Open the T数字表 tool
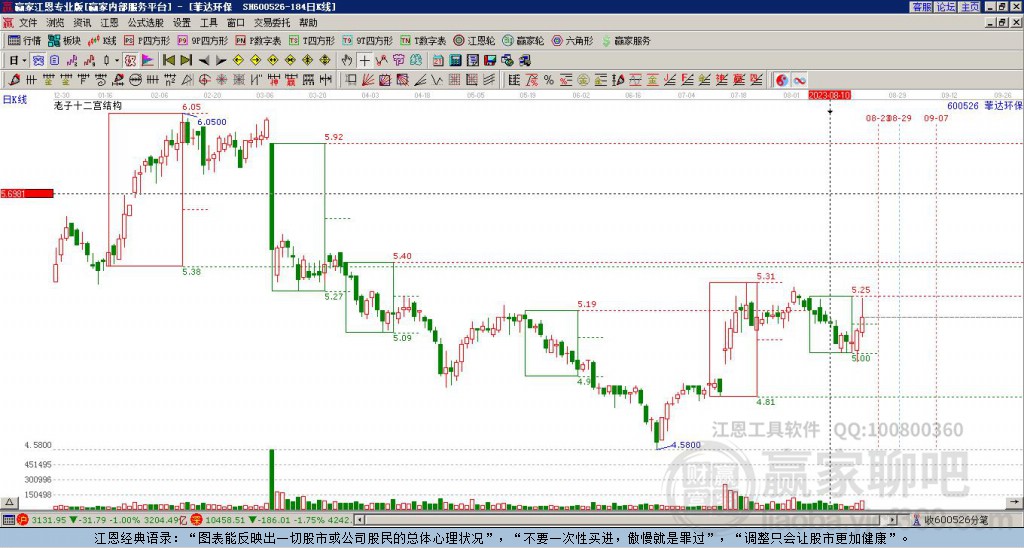The height and width of the screenshot is (548, 1024). pos(423,40)
